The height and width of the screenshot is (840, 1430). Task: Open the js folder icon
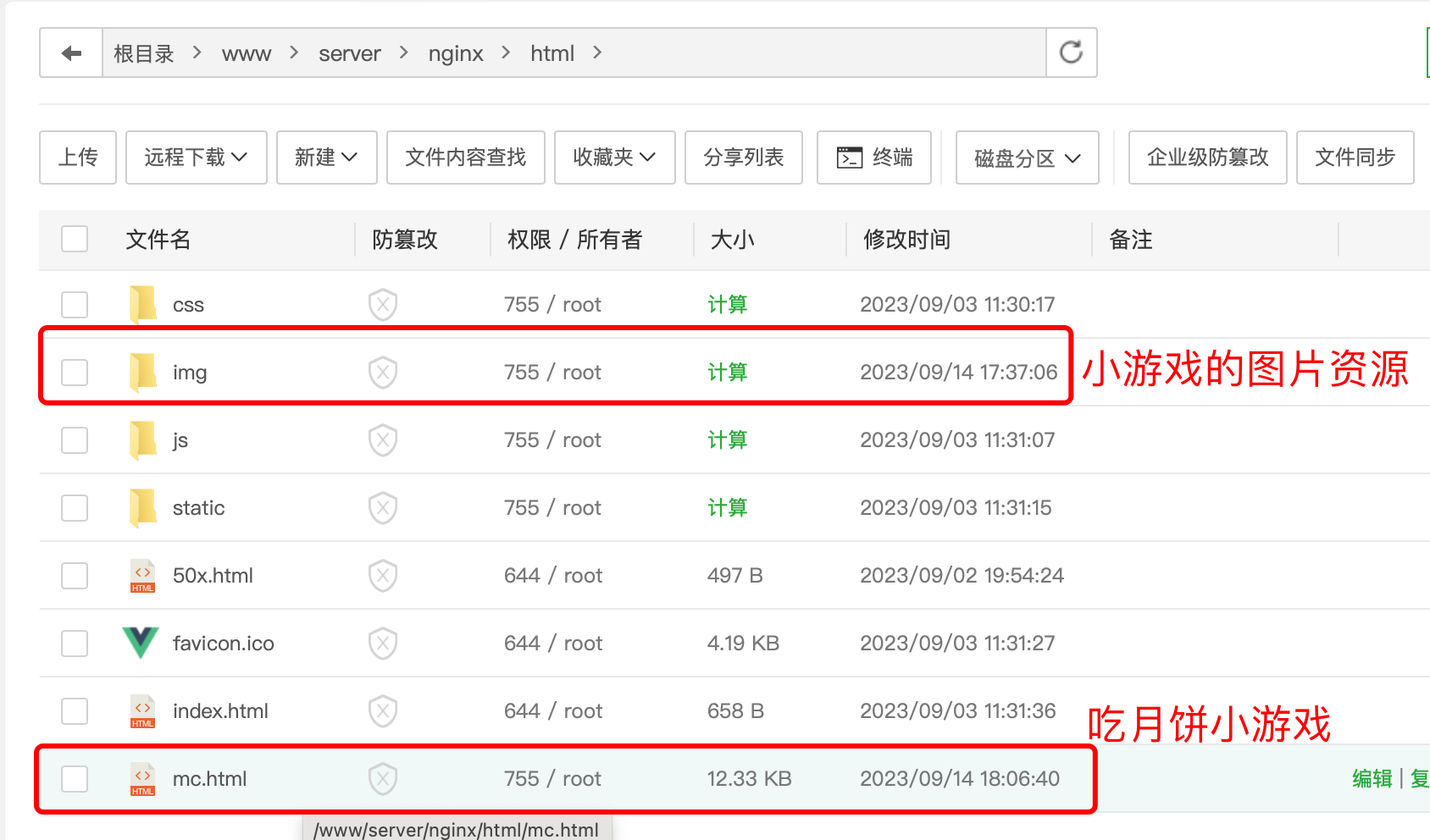(x=142, y=440)
